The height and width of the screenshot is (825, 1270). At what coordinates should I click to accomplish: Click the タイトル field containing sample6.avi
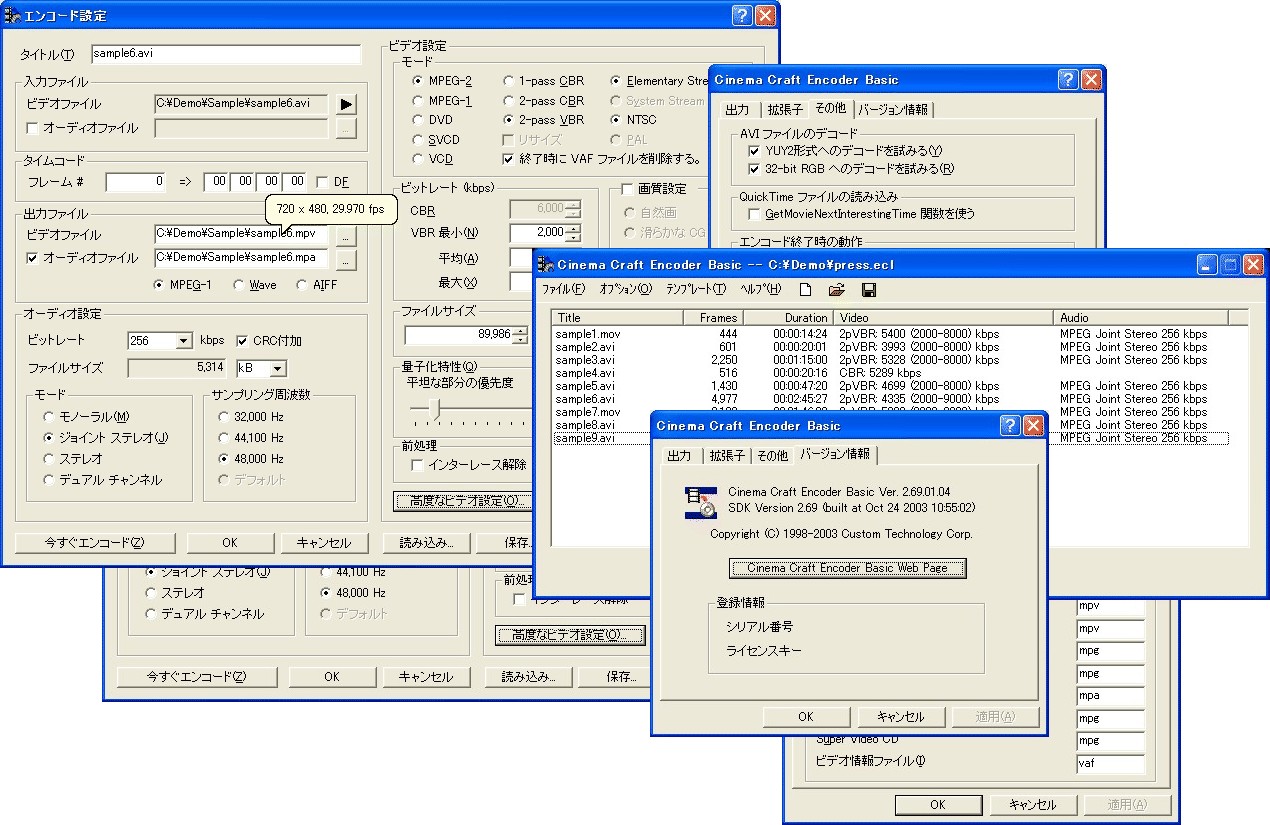226,55
